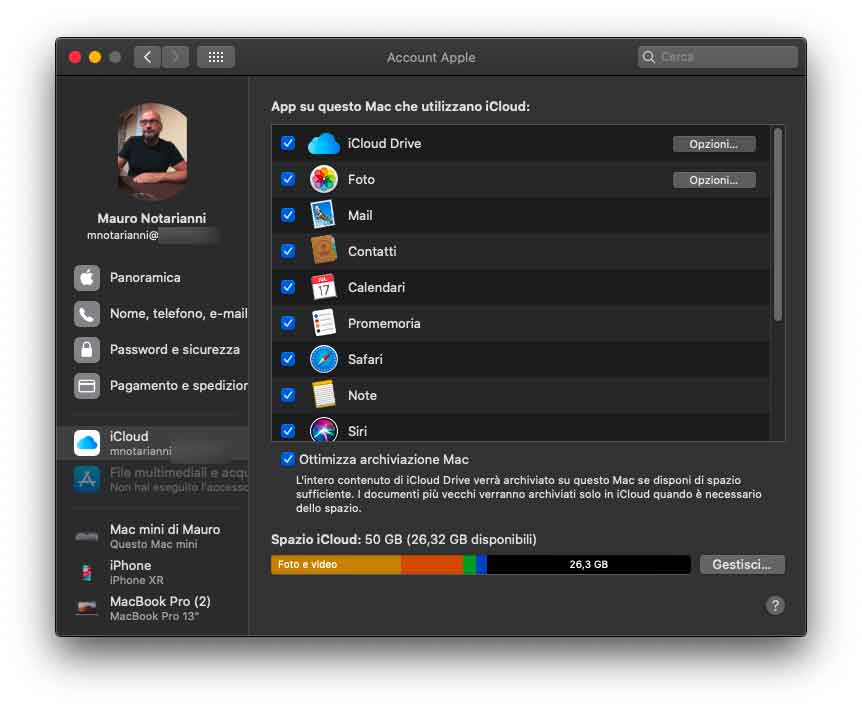Click the iCloud Drive cloud icon

(323, 144)
